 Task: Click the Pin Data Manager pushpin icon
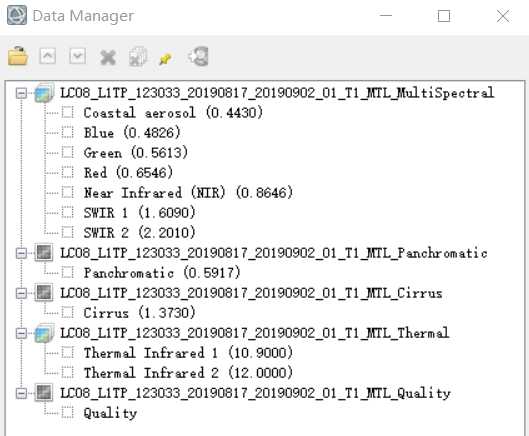point(165,59)
